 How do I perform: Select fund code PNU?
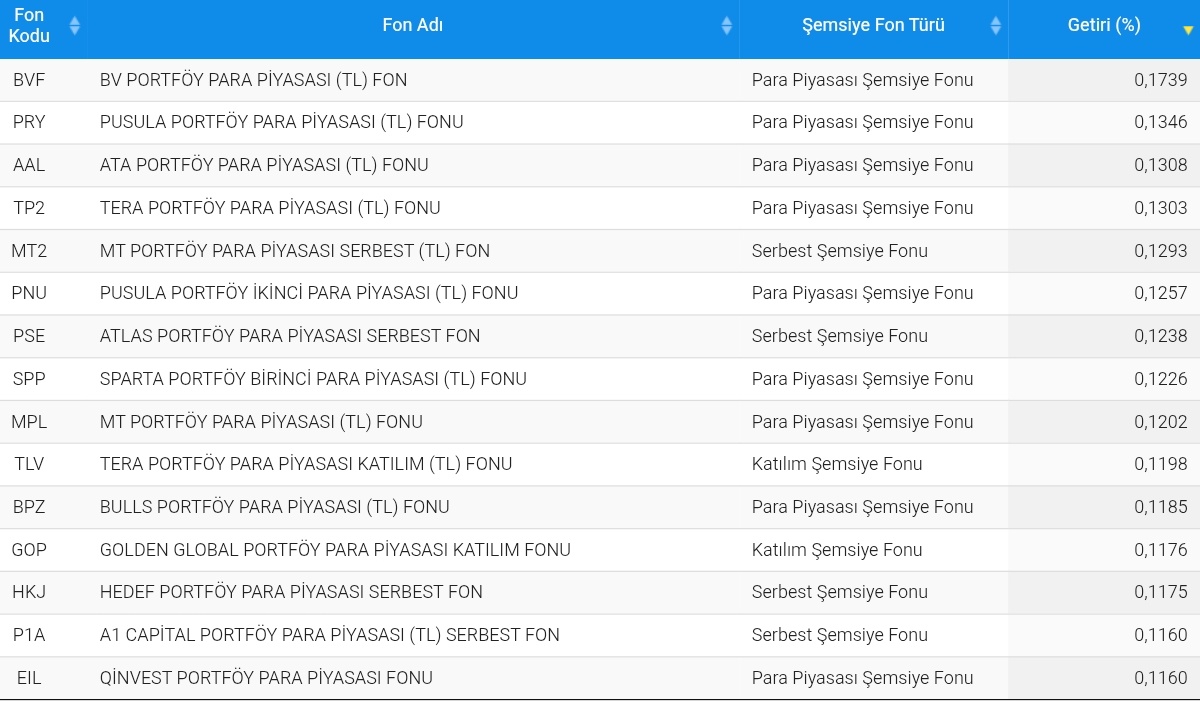(x=29, y=293)
